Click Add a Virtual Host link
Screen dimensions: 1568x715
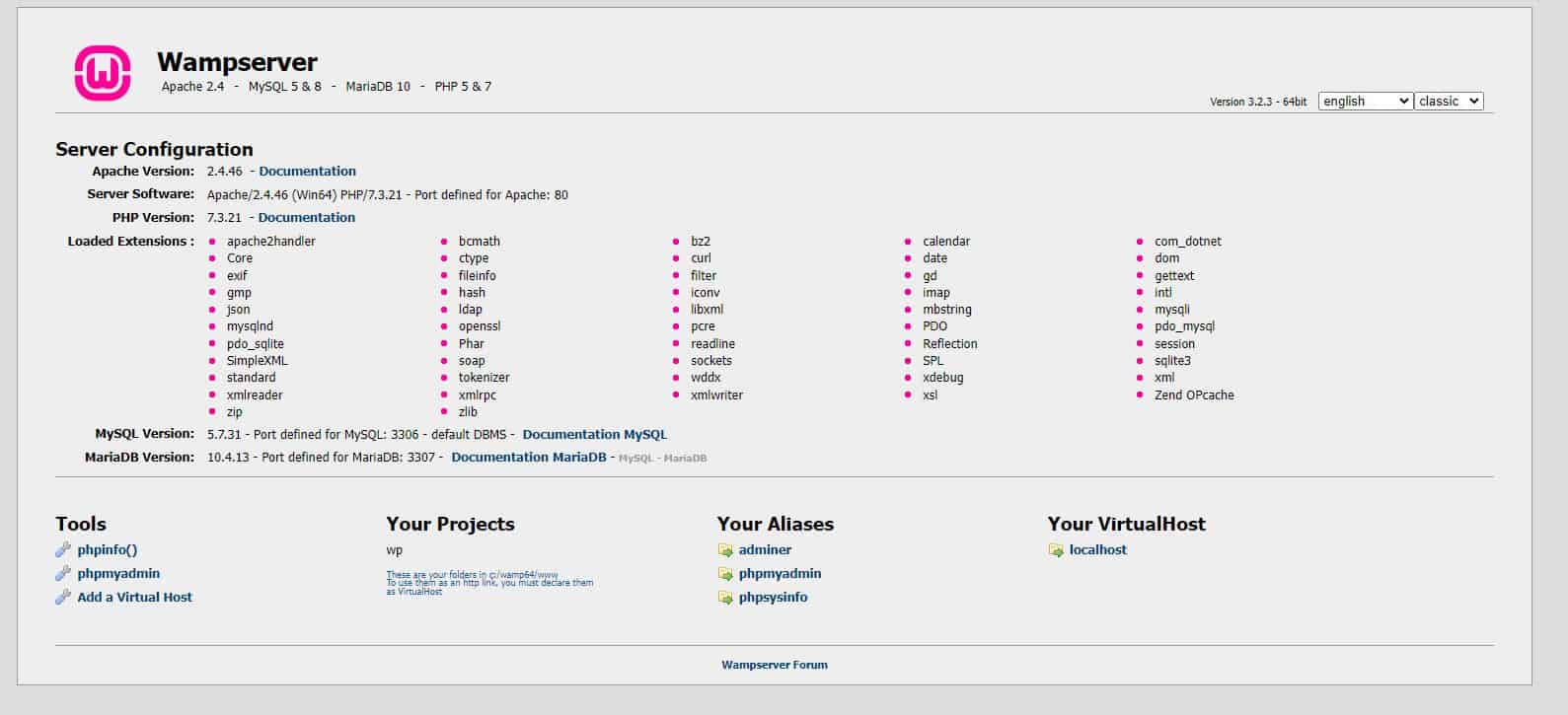(x=134, y=598)
